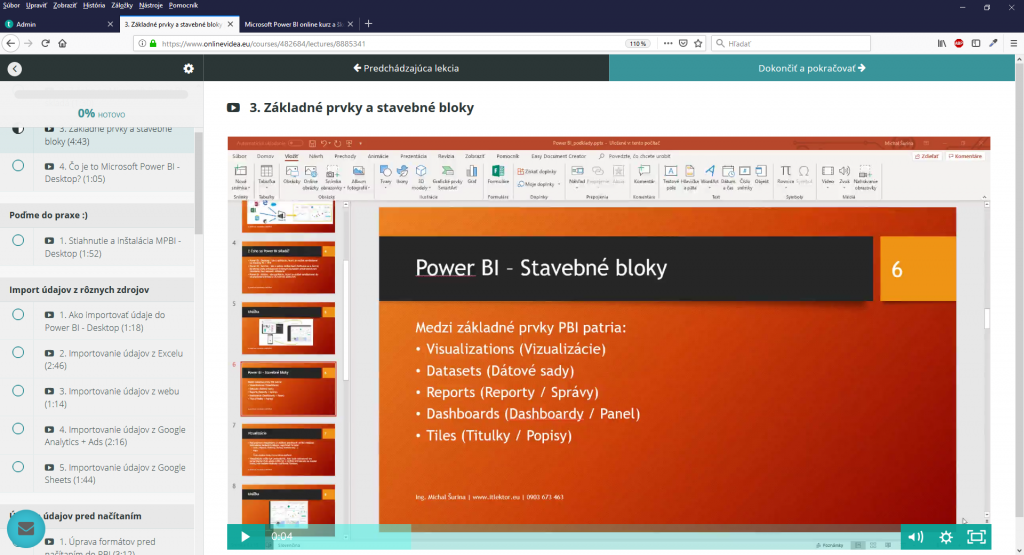Show site information icon
Viewport: 1024px width, 555px height.
click(x=142, y=44)
